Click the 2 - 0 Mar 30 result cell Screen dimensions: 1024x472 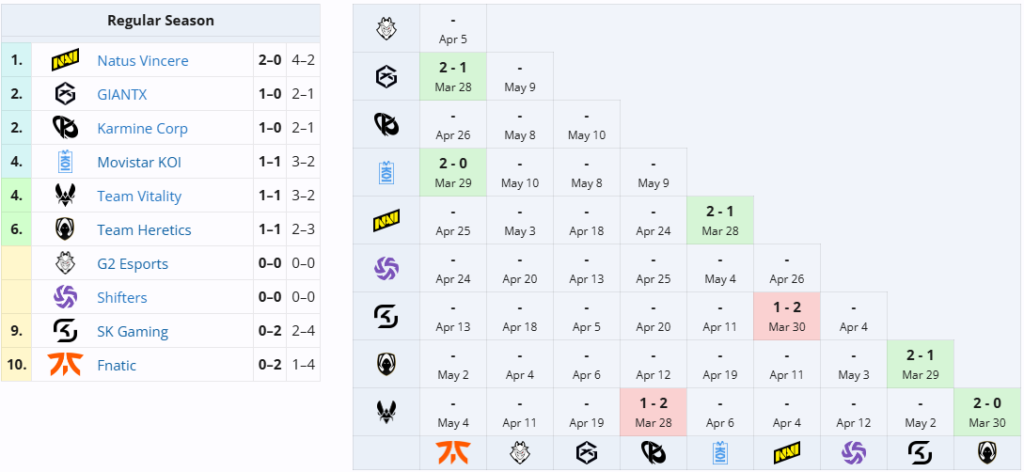[987, 412]
